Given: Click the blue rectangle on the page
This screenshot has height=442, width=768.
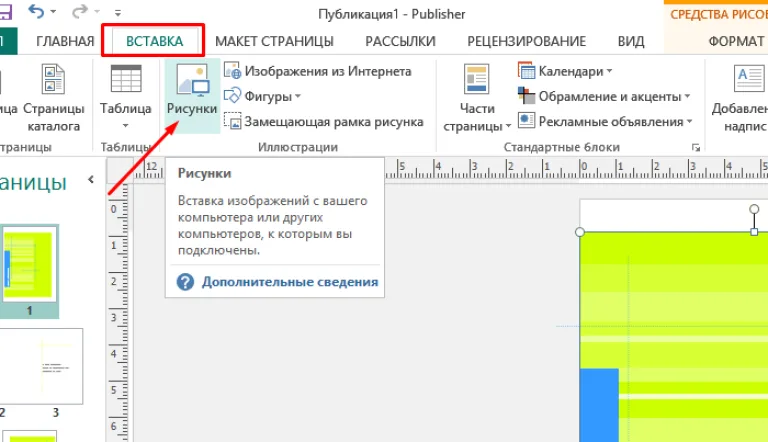Looking at the screenshot, I should [599, 405].
